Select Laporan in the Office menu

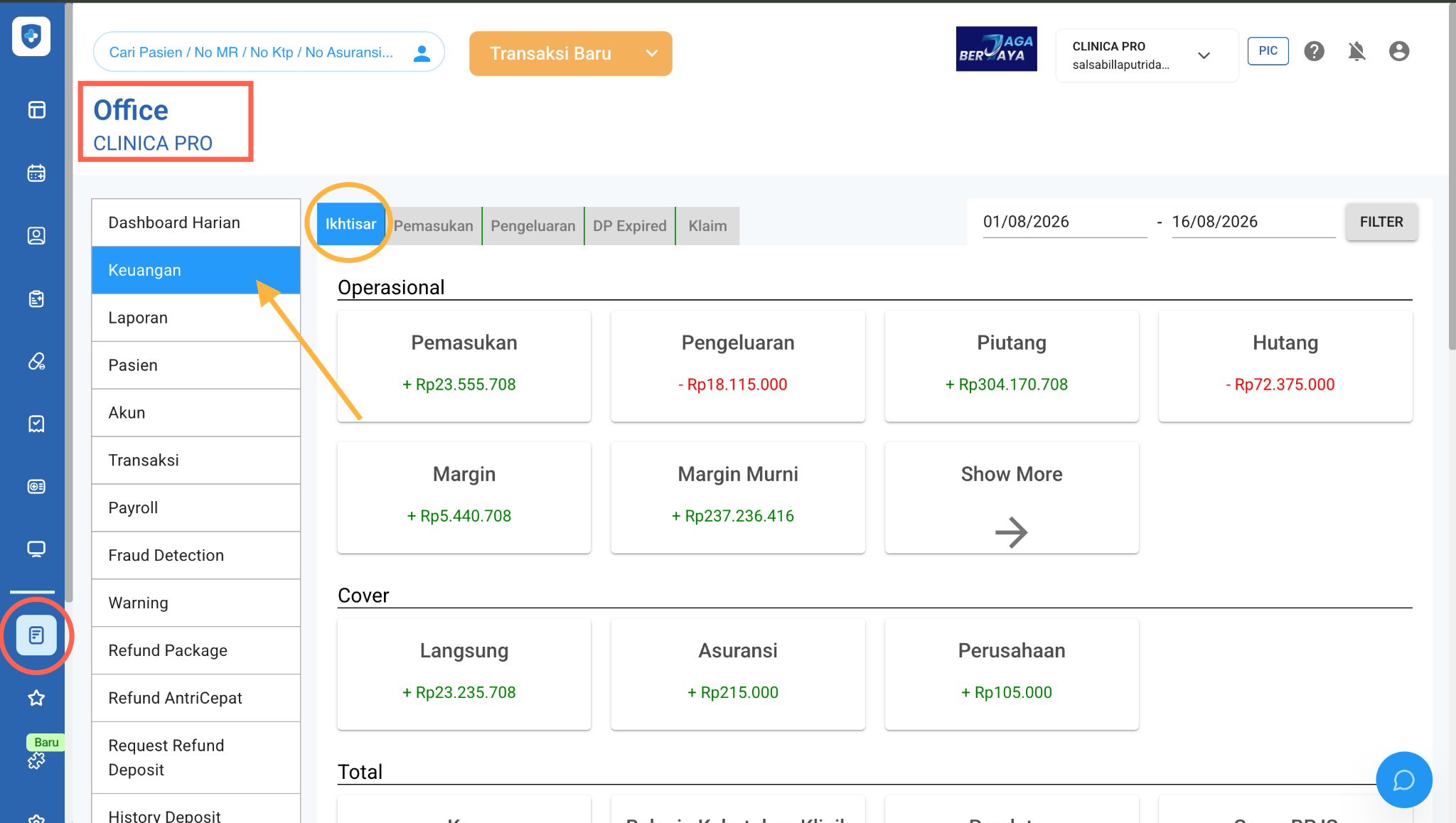[x=196, y=318]
